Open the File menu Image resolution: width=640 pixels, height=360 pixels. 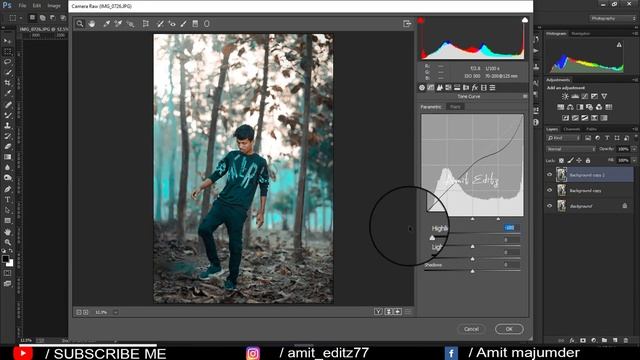tap(22, 6)
